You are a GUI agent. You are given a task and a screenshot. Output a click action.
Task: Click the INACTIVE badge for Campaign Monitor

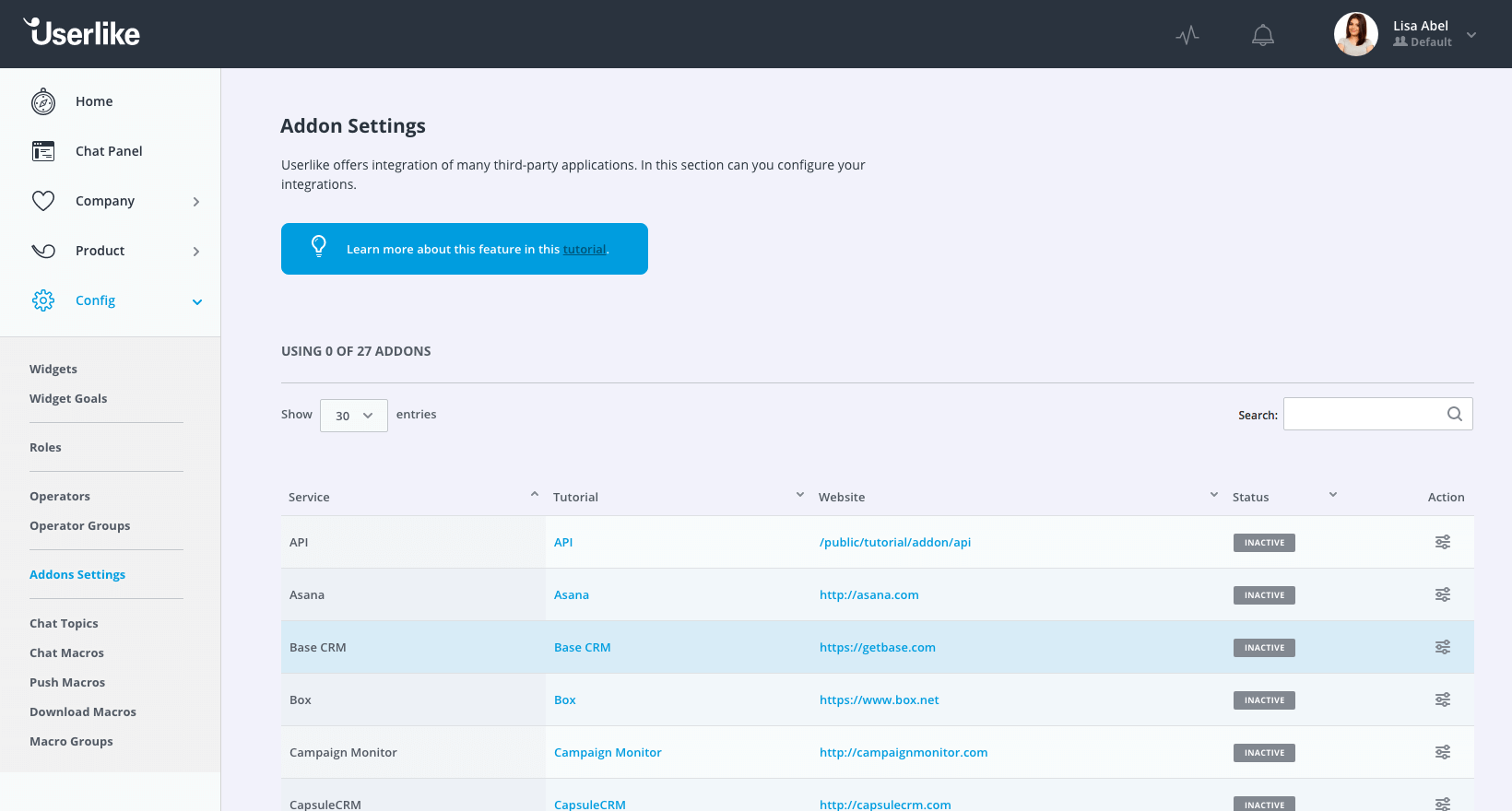(1264, 753)
